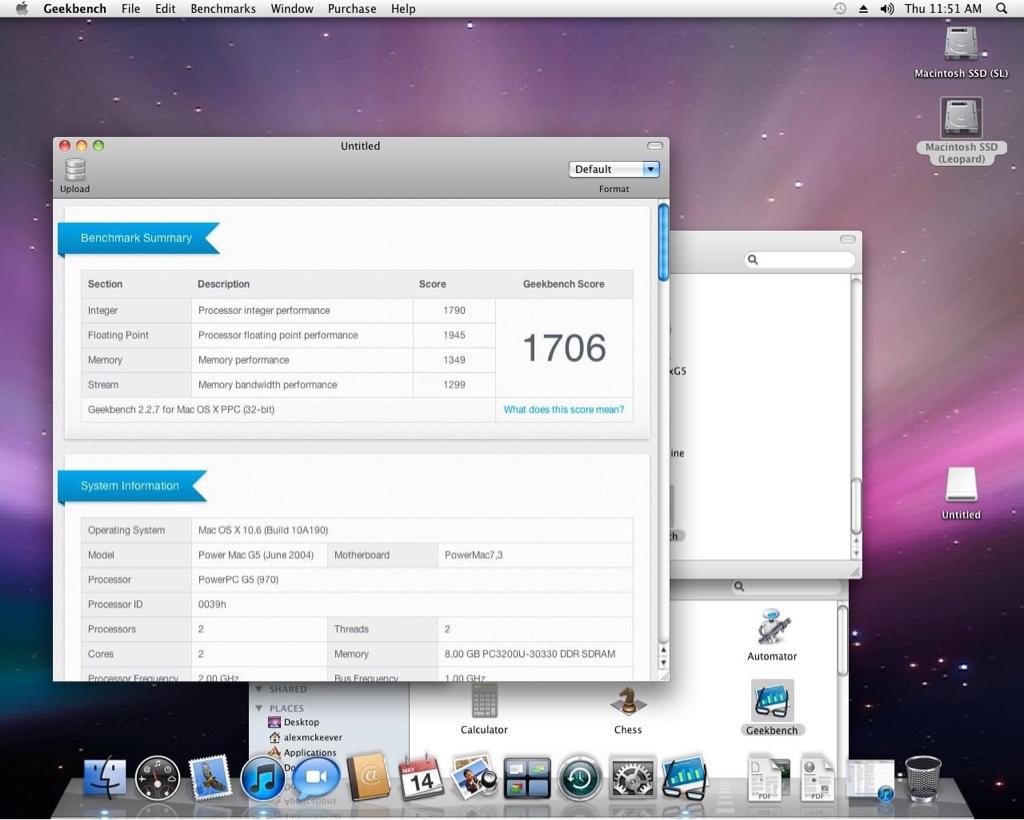Click 'Mac OS X 10.6 (Build 10A190)' value

point(263,530)
